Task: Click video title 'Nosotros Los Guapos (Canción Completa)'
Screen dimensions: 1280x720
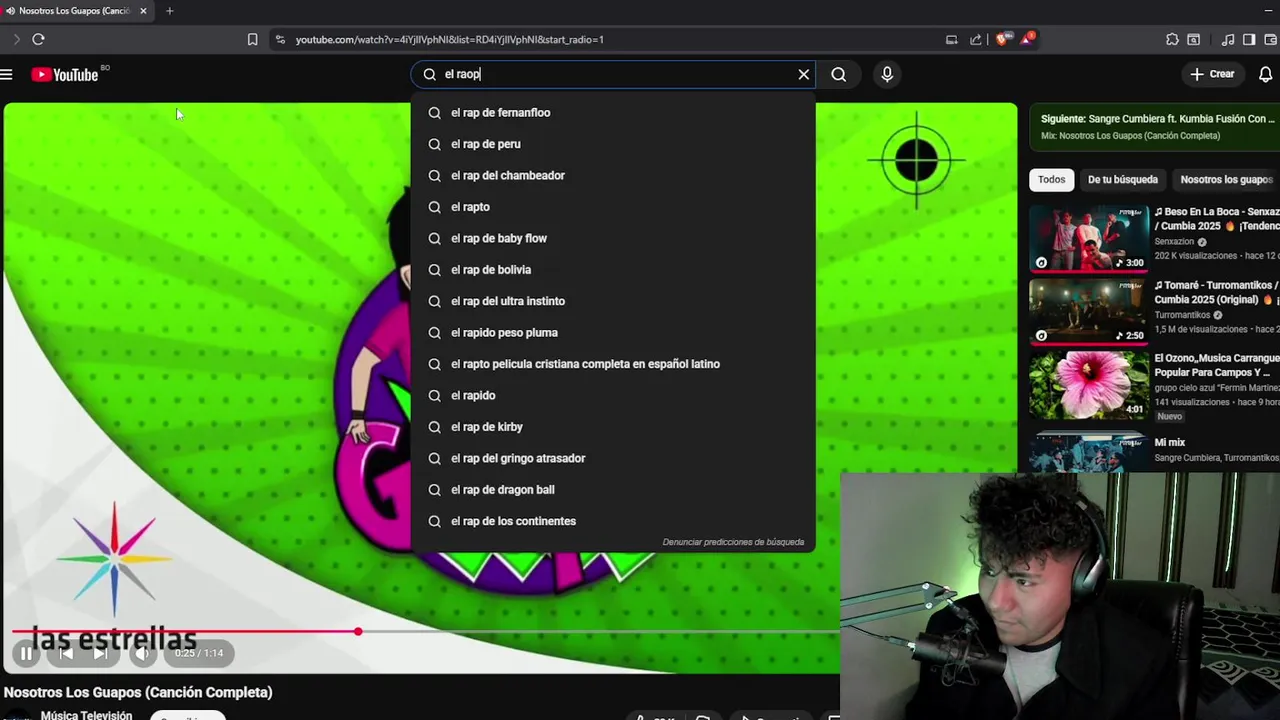Action: (x=138, y=692)
